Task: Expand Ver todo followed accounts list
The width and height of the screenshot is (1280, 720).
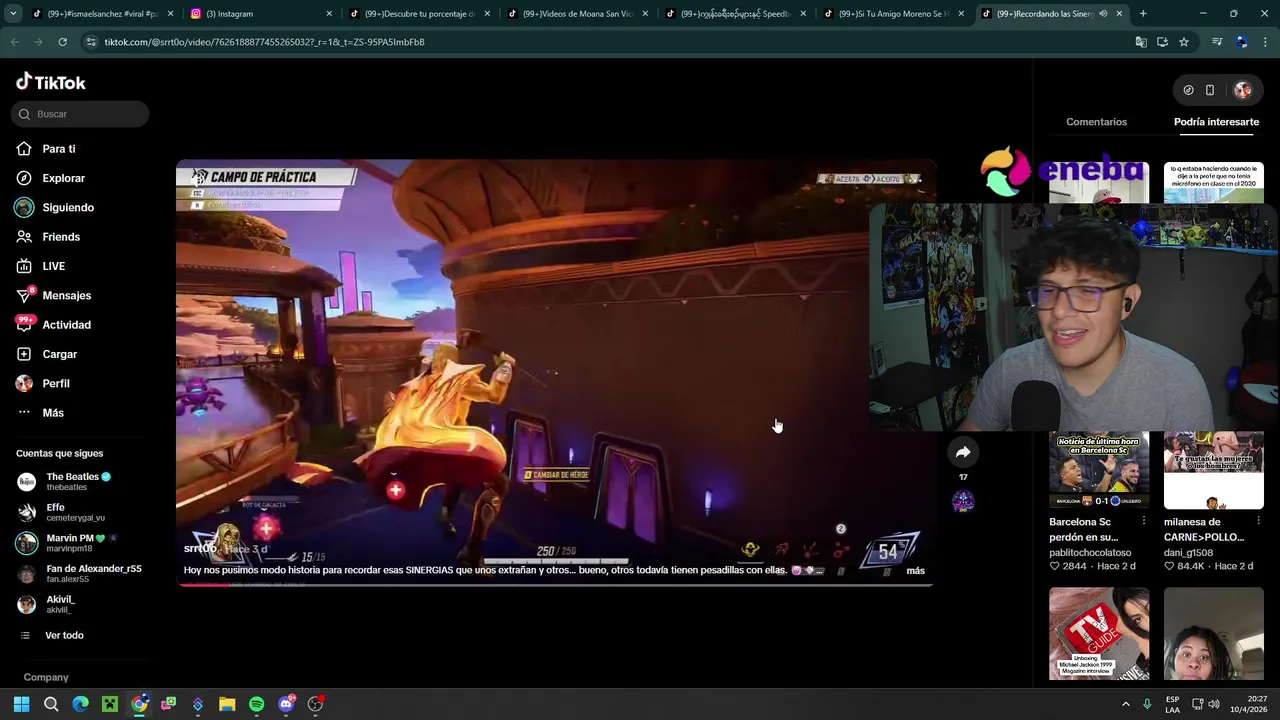Action: (x=64, y=635)
